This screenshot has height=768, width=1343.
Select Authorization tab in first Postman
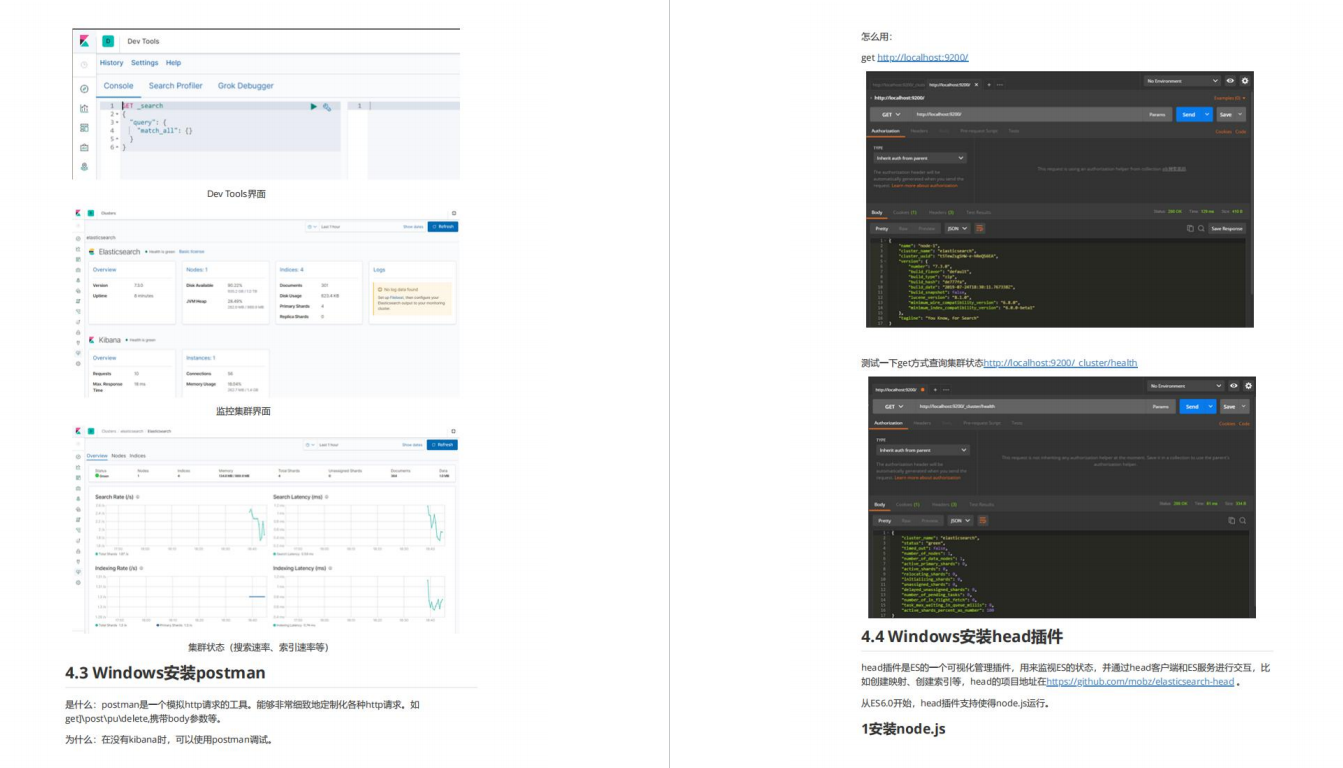pos(885,131)
